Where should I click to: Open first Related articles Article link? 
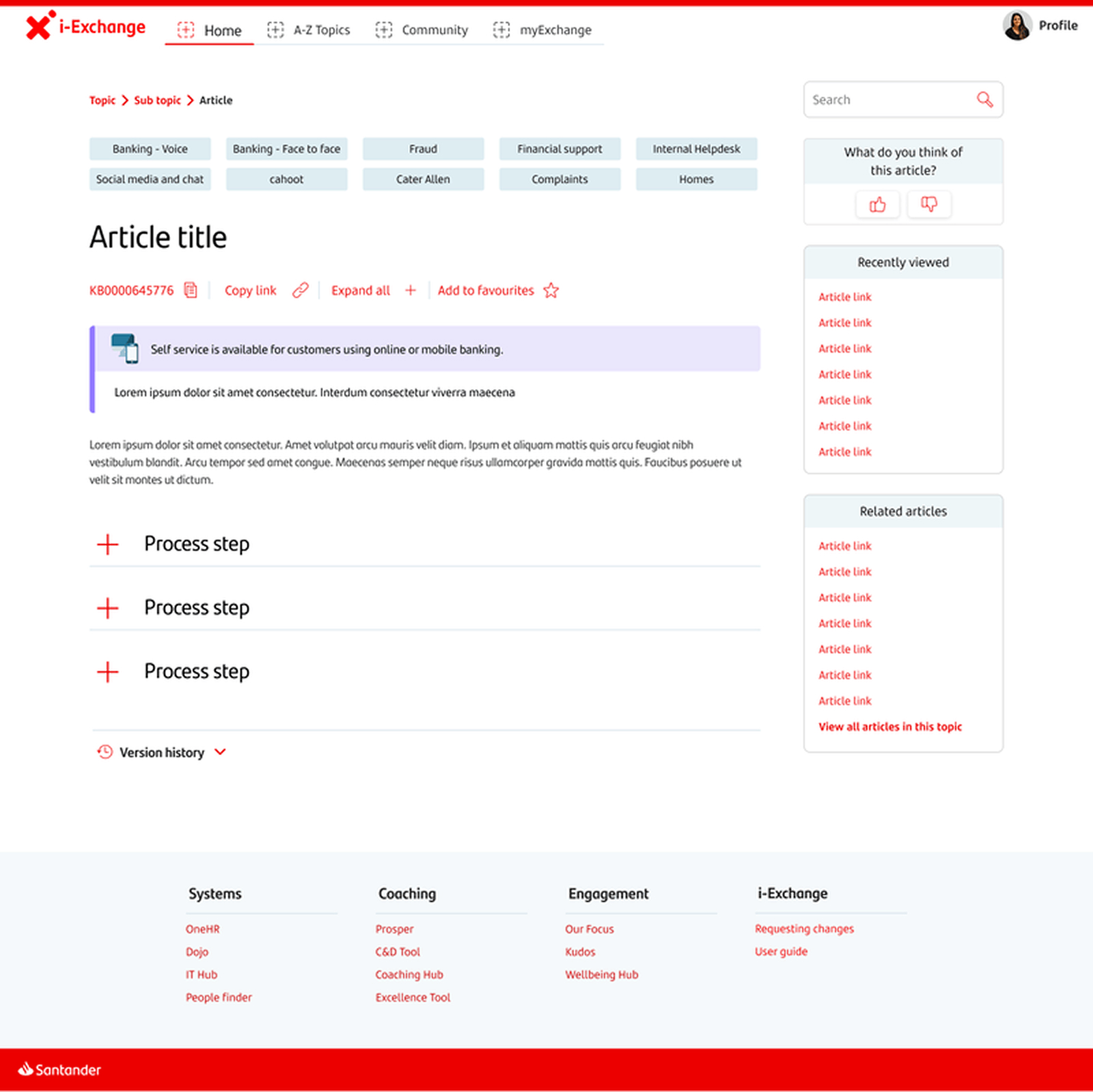point(845,546)
